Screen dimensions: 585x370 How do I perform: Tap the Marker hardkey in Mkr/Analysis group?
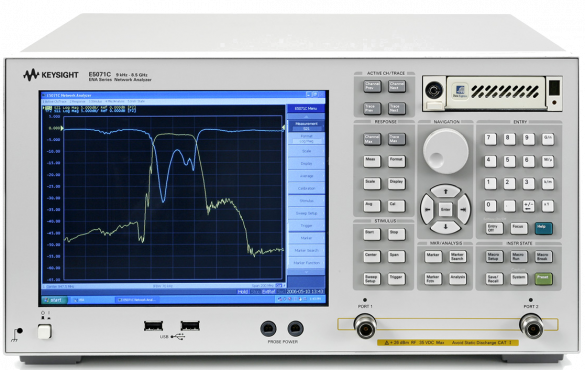[x=433, y=257]
